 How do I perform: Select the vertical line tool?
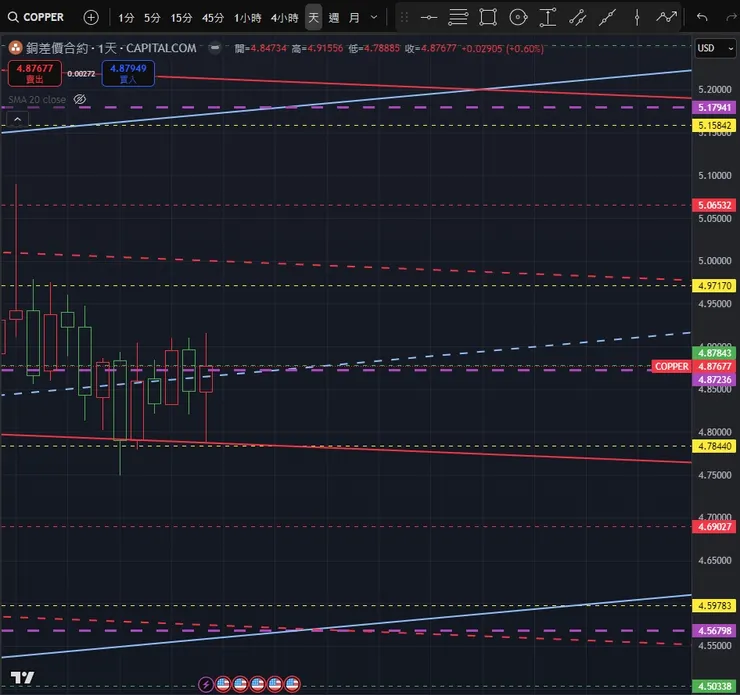637,17
